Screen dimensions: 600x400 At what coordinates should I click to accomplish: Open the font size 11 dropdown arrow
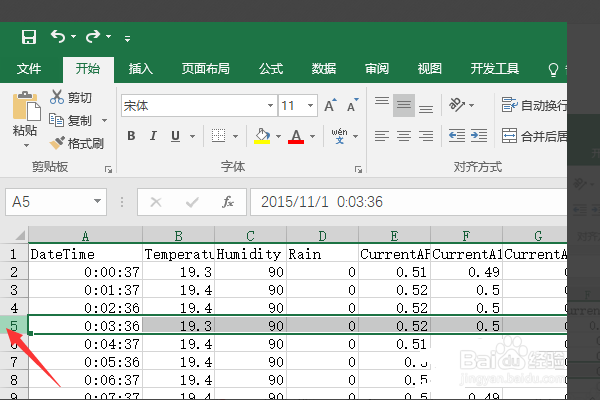[x=310, y=105]
